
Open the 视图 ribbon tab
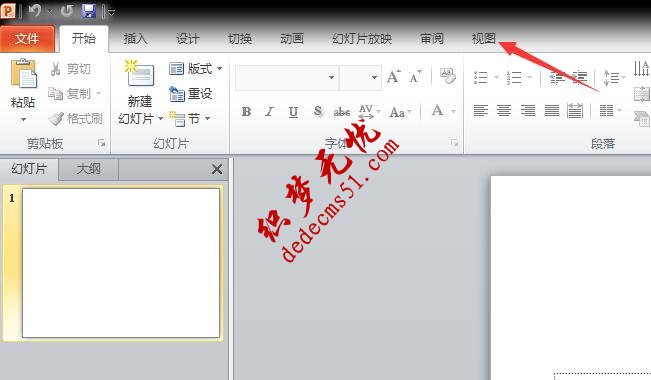484,39
